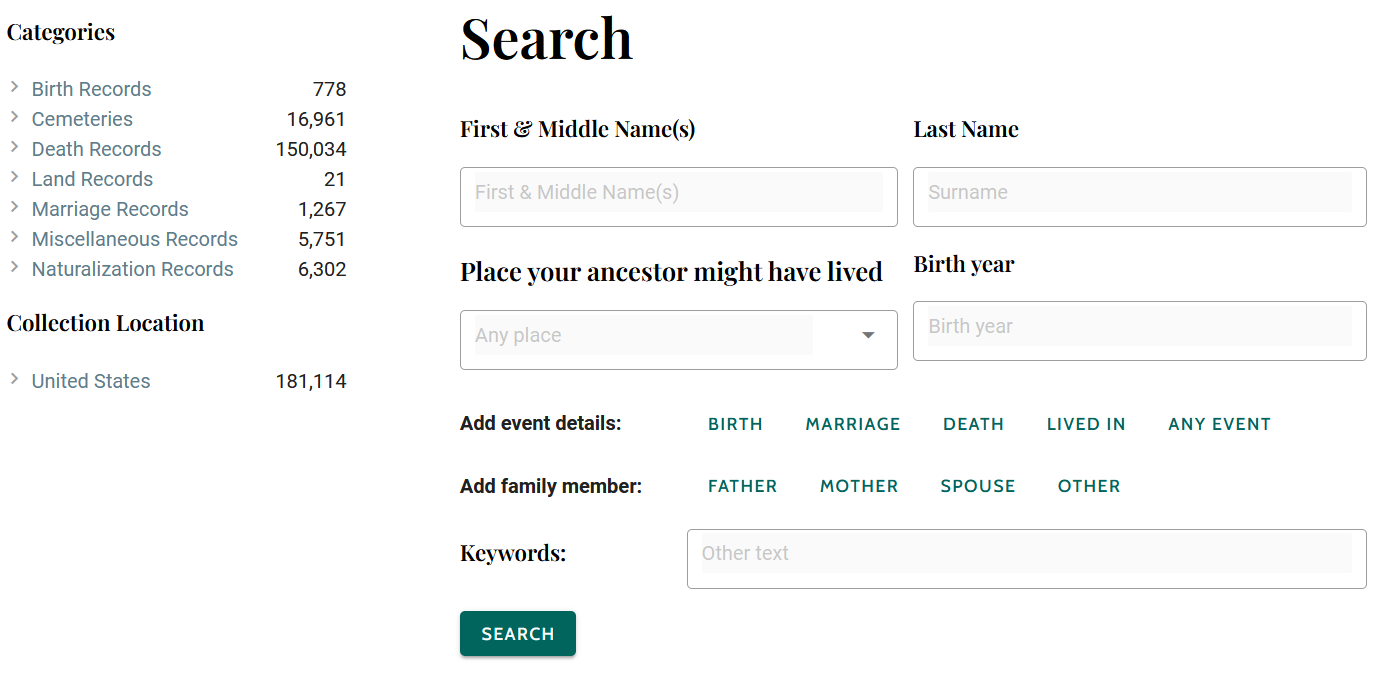This screenshot has height=679, width=1384.
Task: Expand the Land Records chevron
Action: pyautogui.click(x=14, y=178)
